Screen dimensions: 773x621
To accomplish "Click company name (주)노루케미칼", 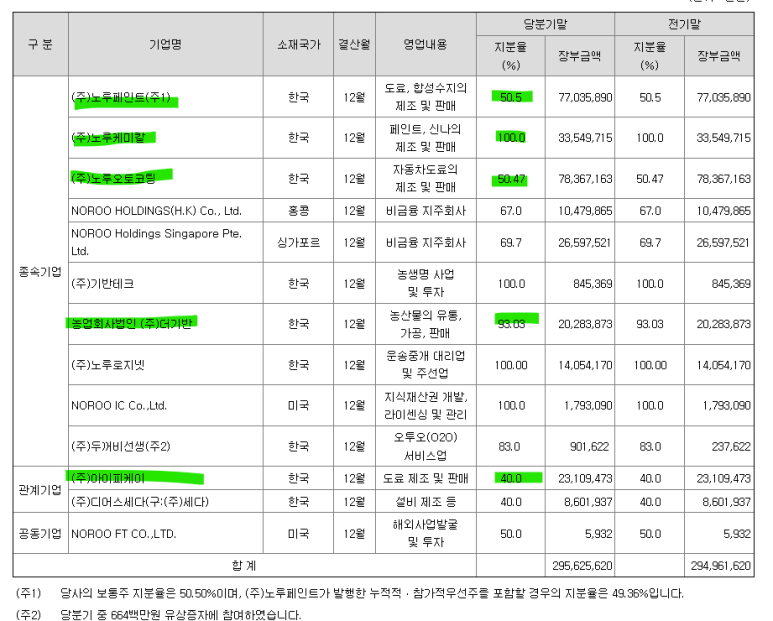I will point(108,138).
